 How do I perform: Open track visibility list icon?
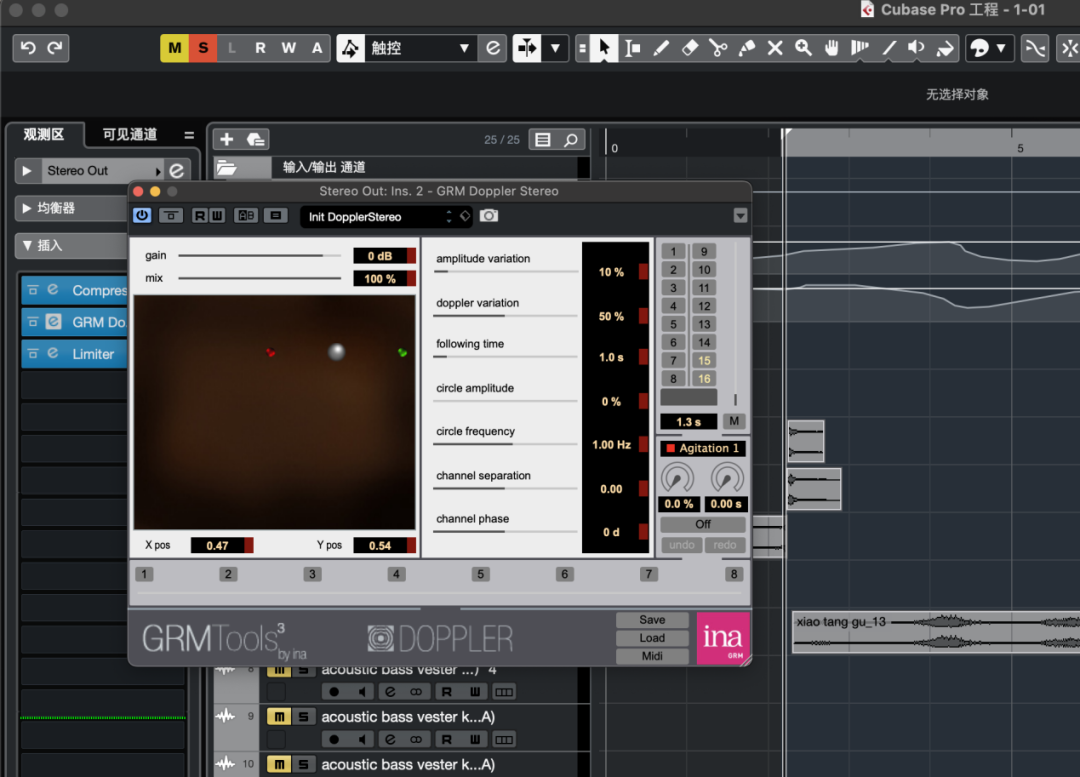[543, 140]
